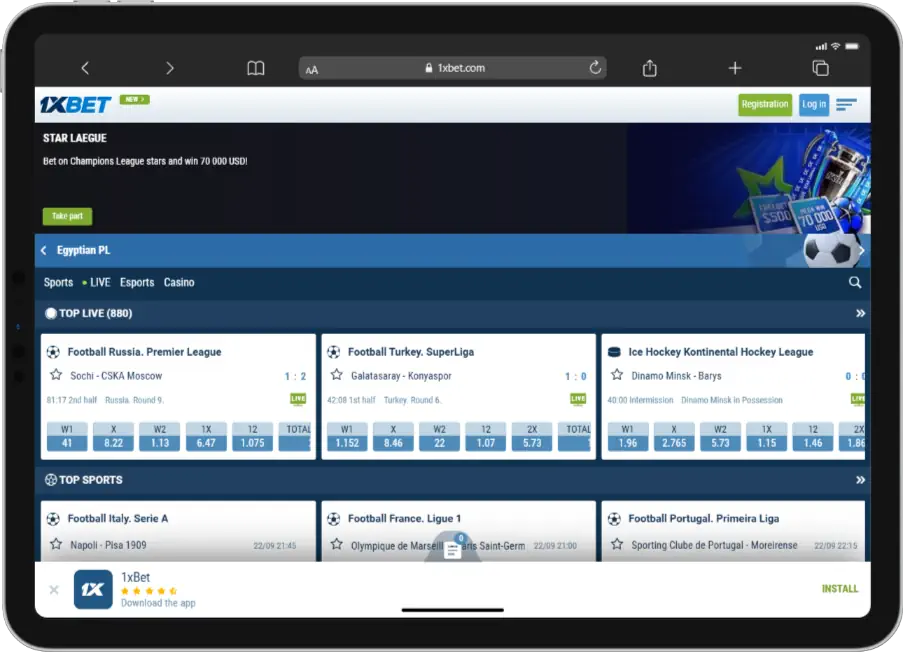The width and height of the screenshot is (903, 652).
Task: Dismiss the 1xBet app banner X
Action: click(x=54, y=590)
